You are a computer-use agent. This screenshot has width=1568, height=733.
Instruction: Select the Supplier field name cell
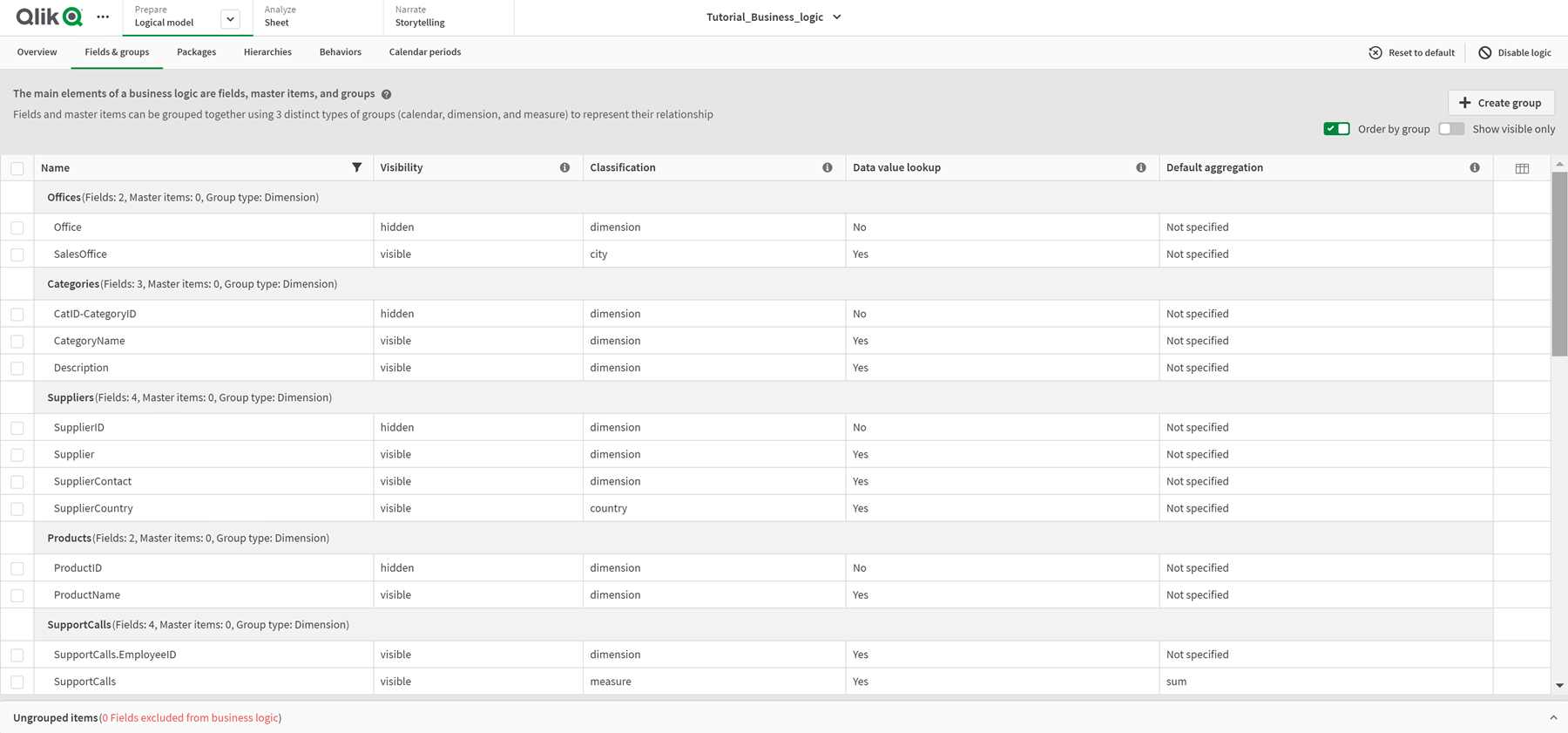[74, 454]
